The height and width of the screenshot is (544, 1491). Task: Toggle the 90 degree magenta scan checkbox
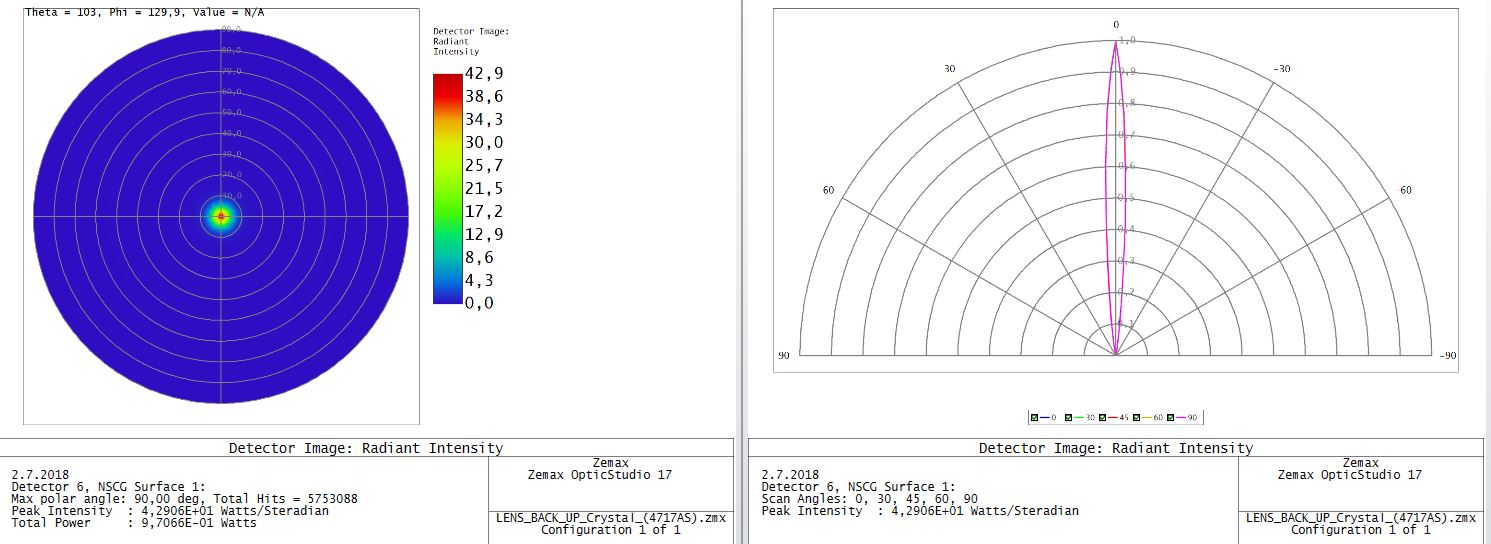(x=1170, y=418)
